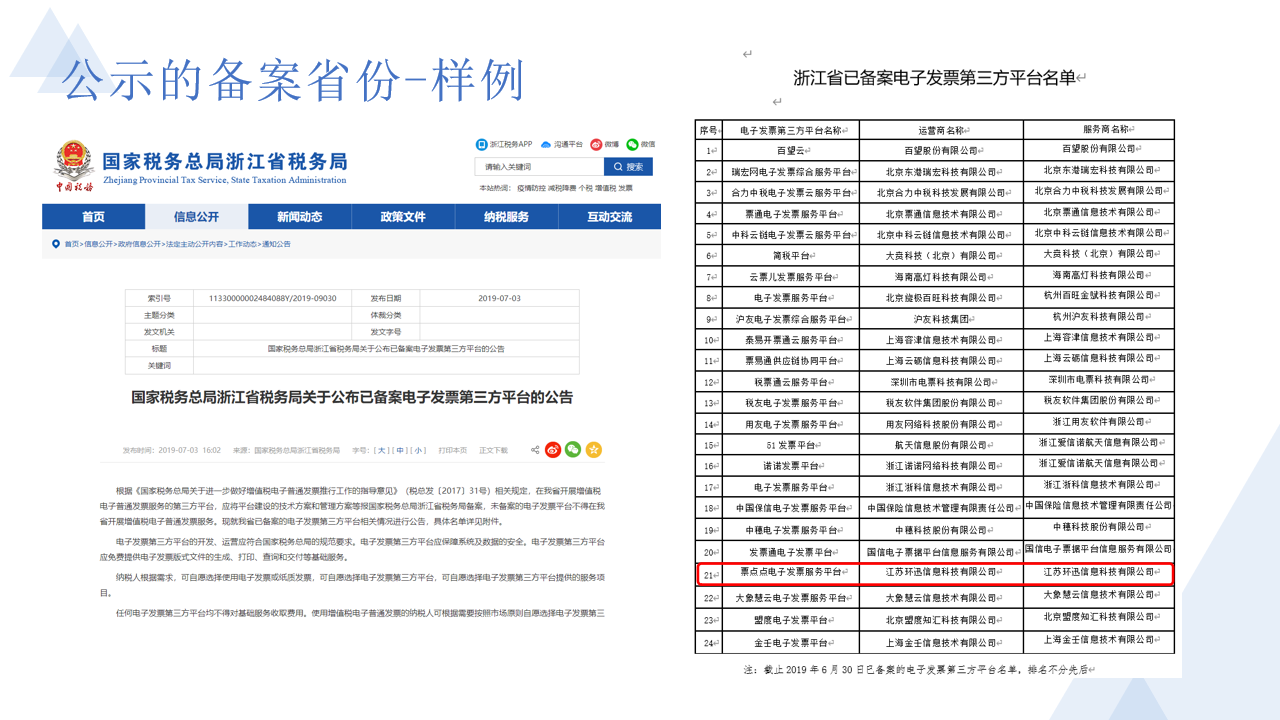1280x720 pixels.
Task: Open the header 微信 icon
Action: (x=632, y=145)
